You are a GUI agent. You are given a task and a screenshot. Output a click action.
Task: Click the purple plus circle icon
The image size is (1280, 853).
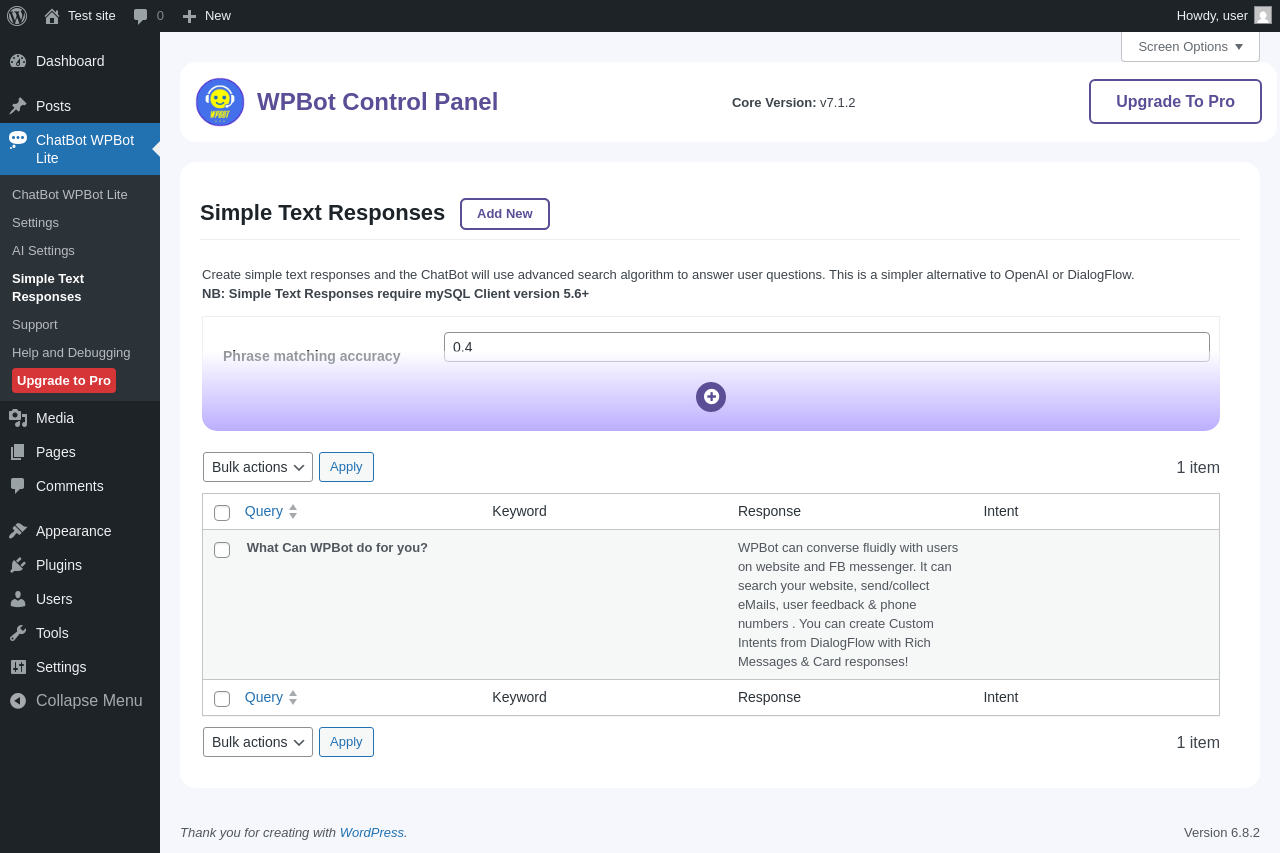pyautogui.click(x=711, y=397)
